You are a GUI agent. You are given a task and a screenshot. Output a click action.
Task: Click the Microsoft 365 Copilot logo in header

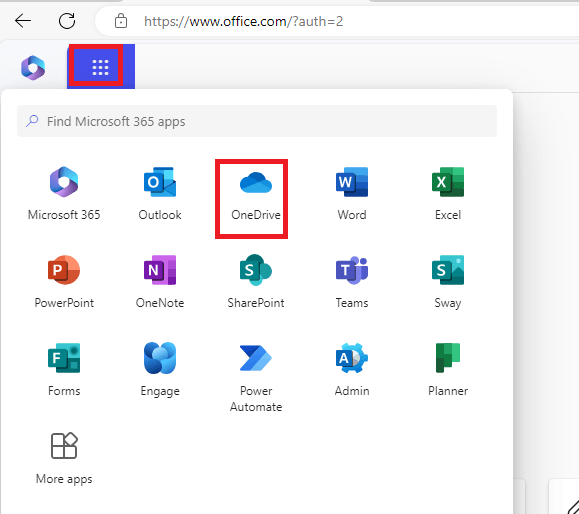(33, 68)
